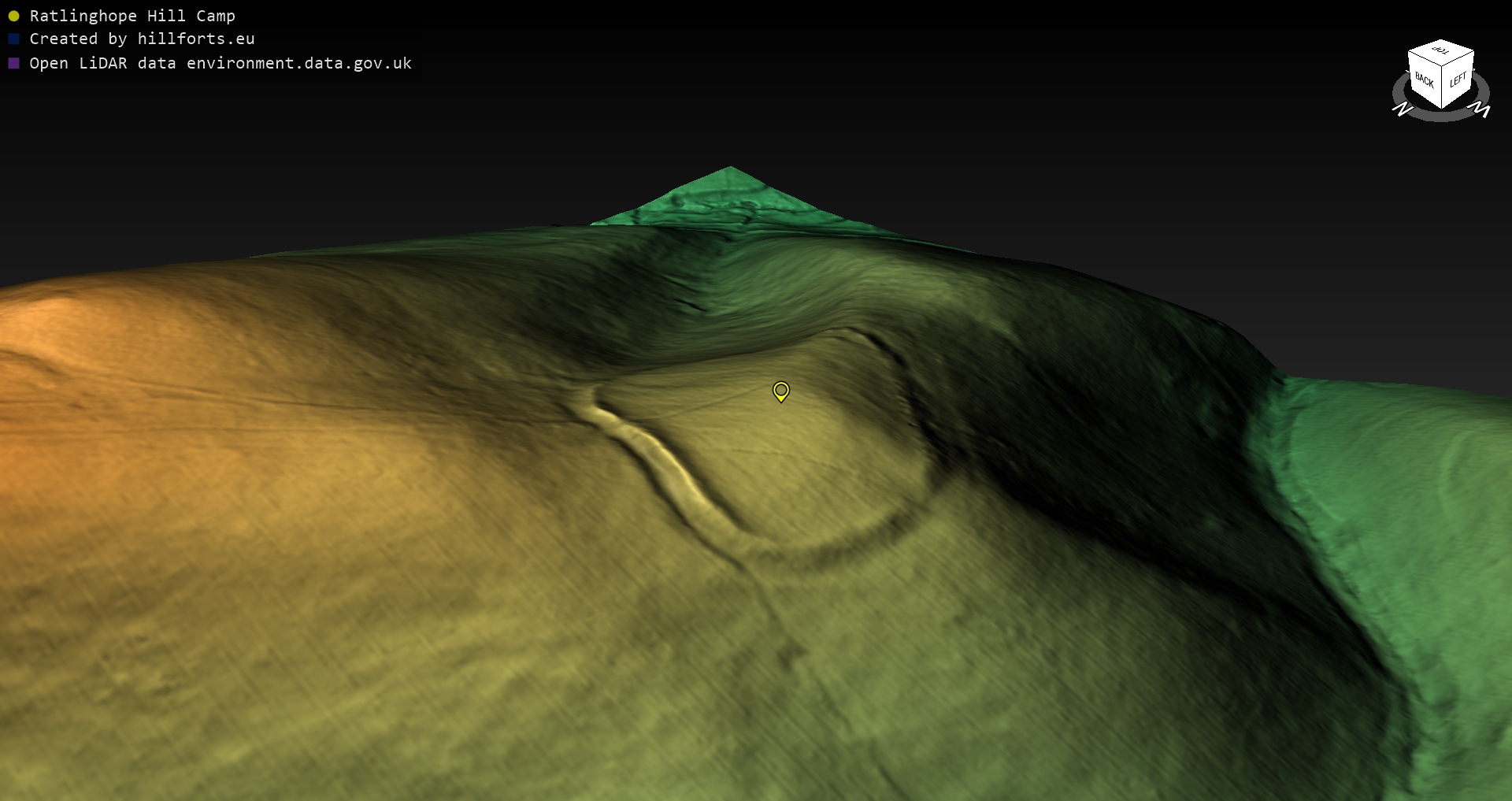Open the Created by hillforts.eu link
The width and height of the screenshot is (1512, 801).
pyautogui.click(x=142, y=39)
